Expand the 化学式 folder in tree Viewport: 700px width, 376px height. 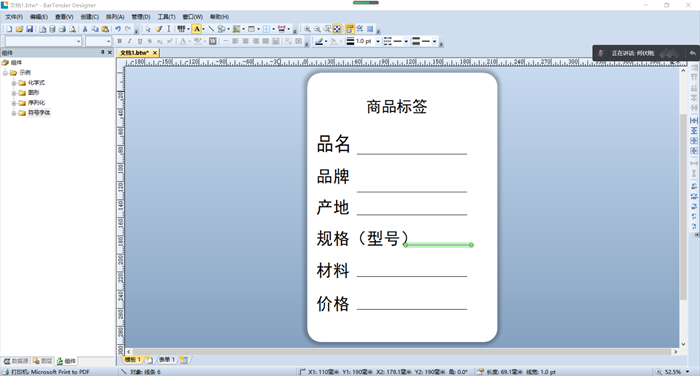click(14, 83)
